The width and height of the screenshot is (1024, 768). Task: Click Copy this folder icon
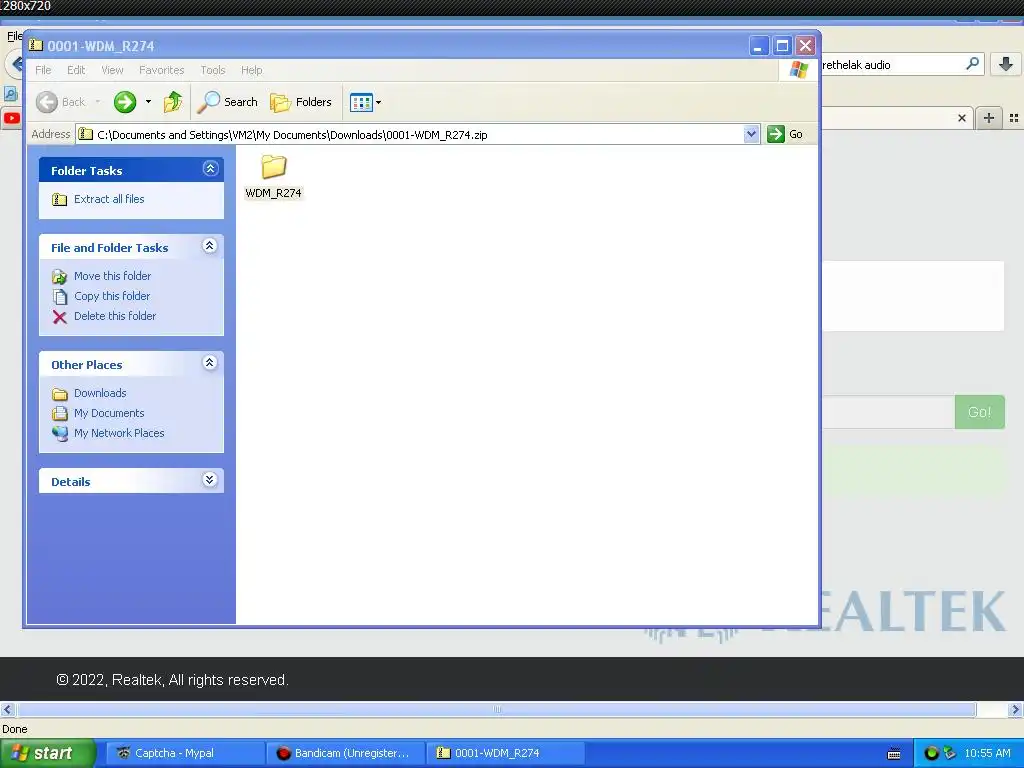click(x=59, y=296)
